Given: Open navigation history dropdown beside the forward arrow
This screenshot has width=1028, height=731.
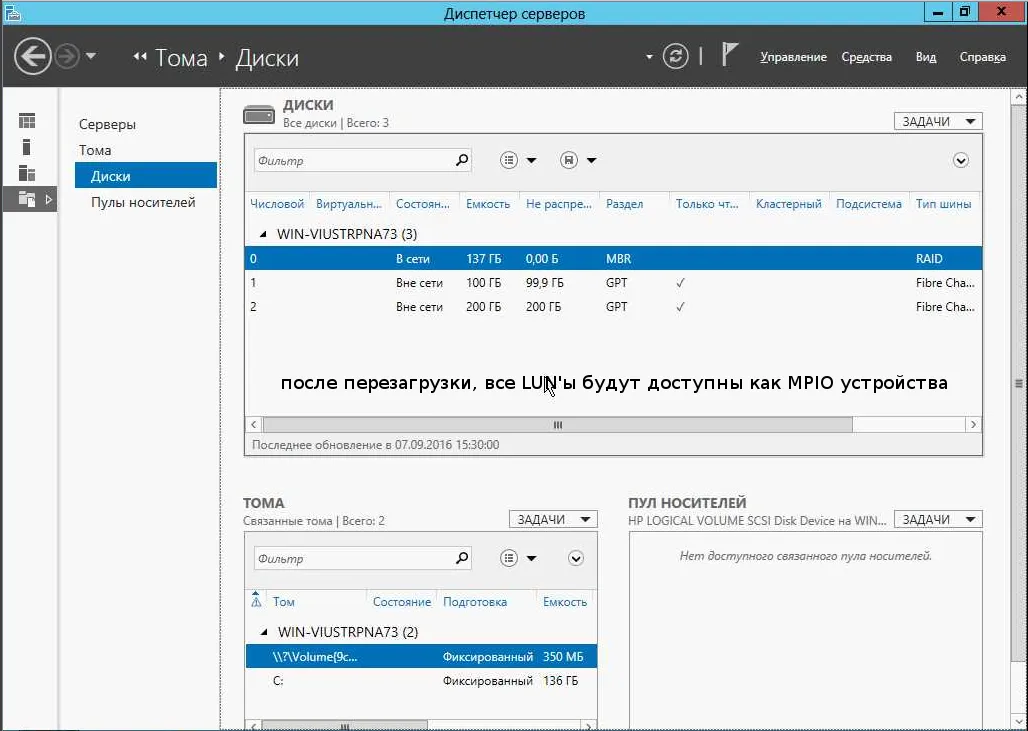Looking at the screenshot, I should (91, 56).
